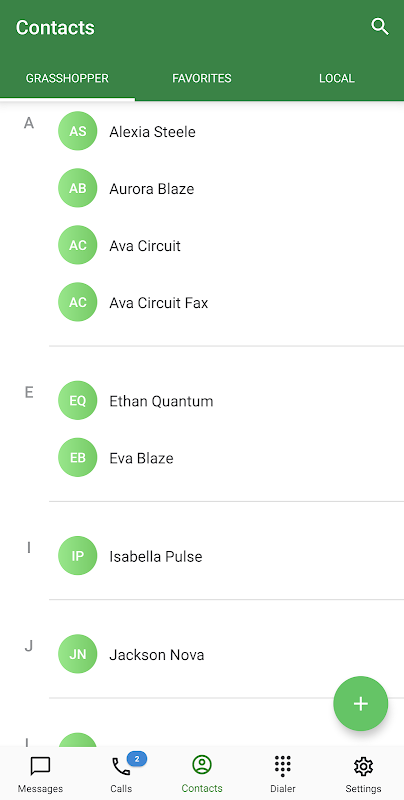The image size is (404, 800).
Task: Open Ethan Quantum contact
Action: pos(226,401)
